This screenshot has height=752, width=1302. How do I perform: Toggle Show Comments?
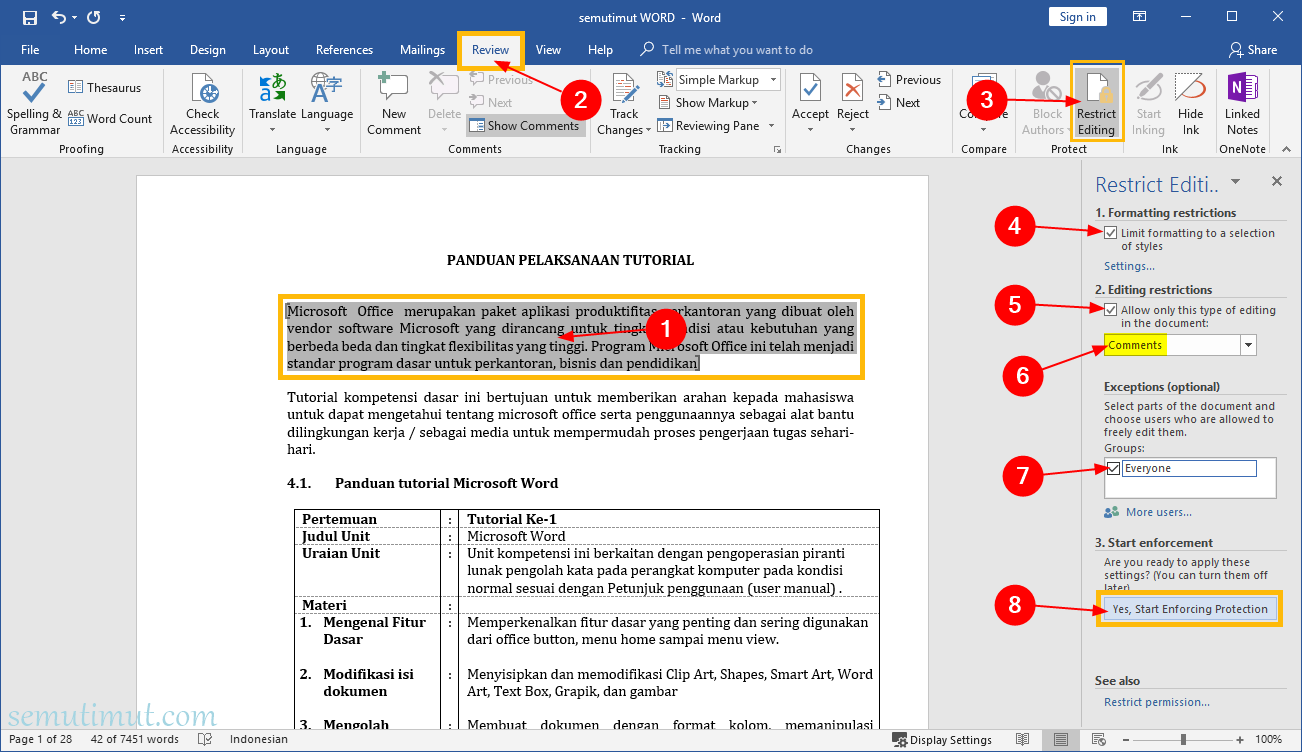pos(525,126)
